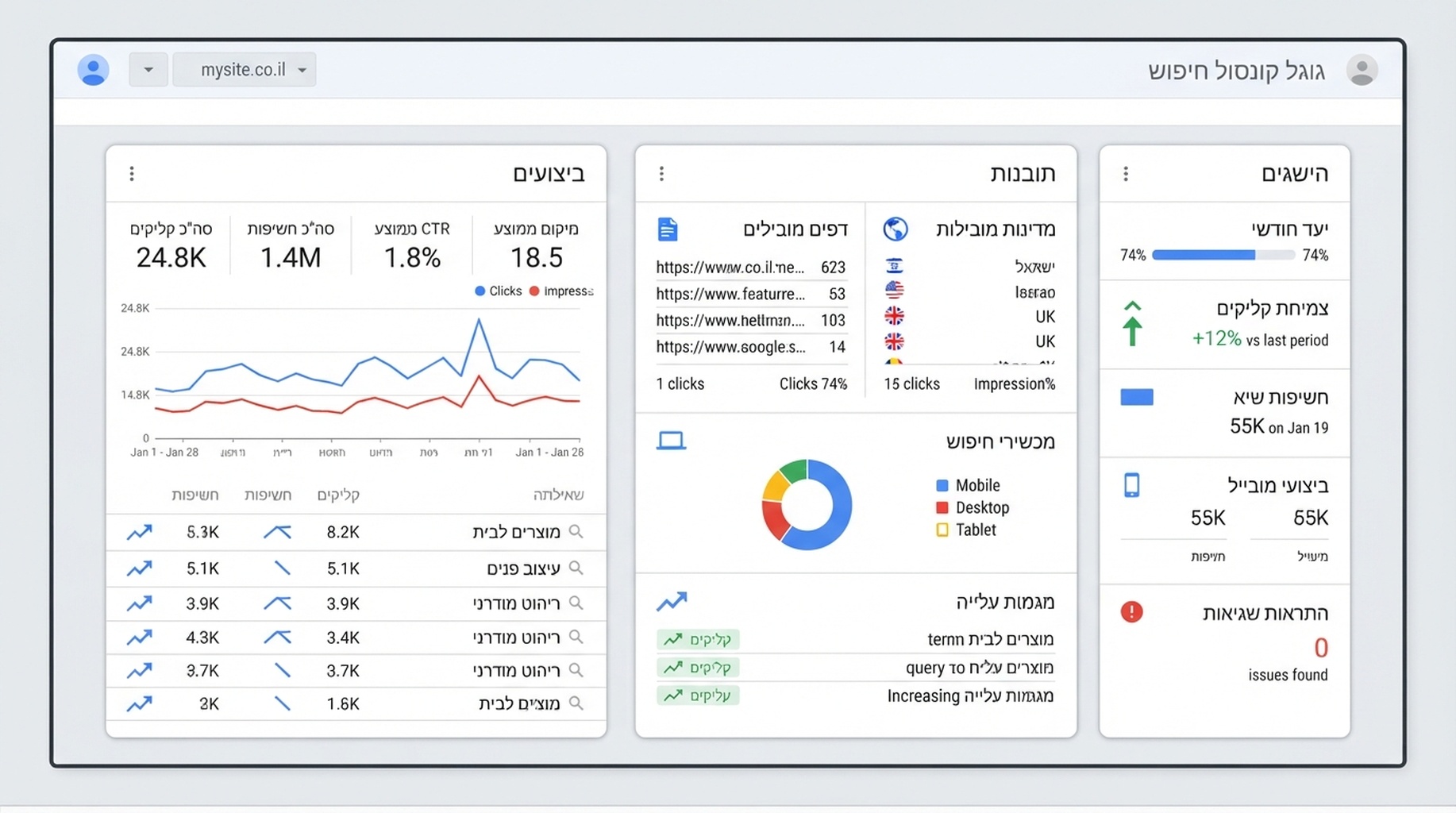Open the תובנות card options menu
The image size is (1456, 813).
(x=661, y=173)
